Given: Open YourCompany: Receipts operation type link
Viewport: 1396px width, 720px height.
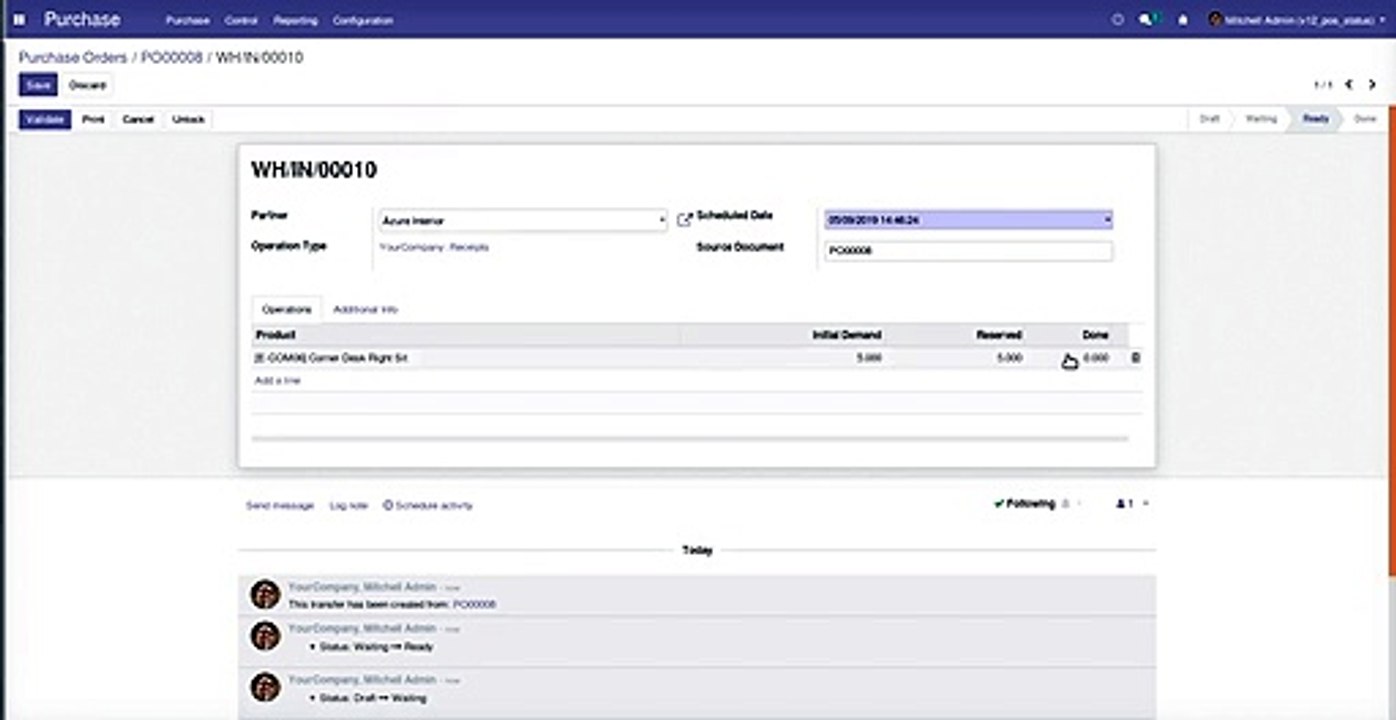Looking at the screenshot, I should [434, 246].
